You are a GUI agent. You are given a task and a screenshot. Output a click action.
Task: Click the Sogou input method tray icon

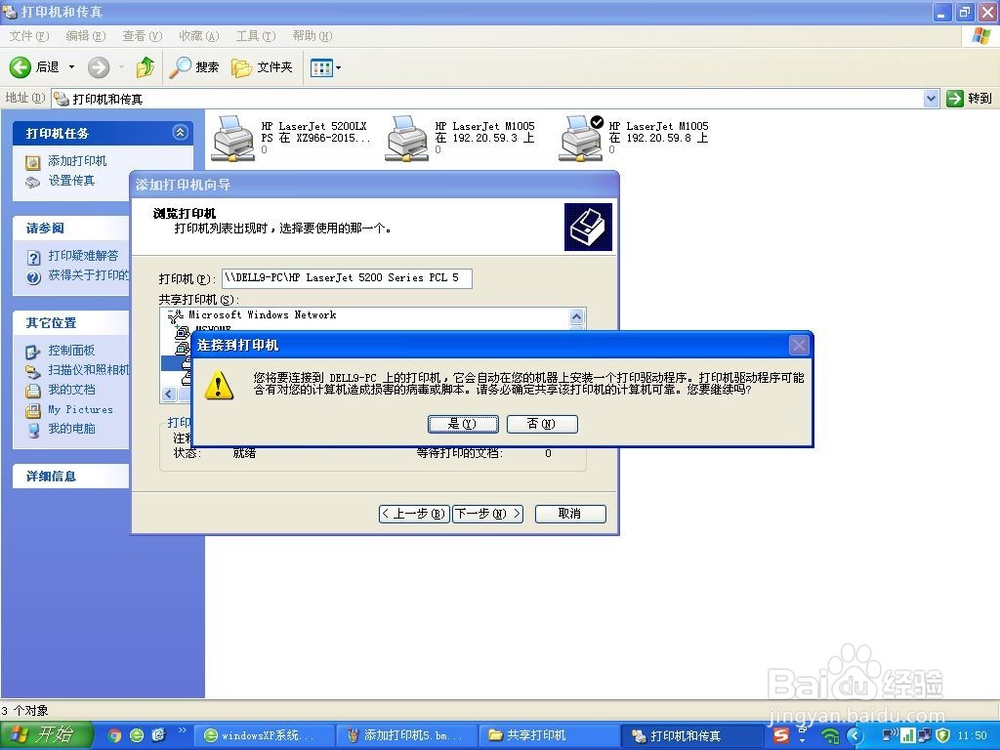(781, 735)
